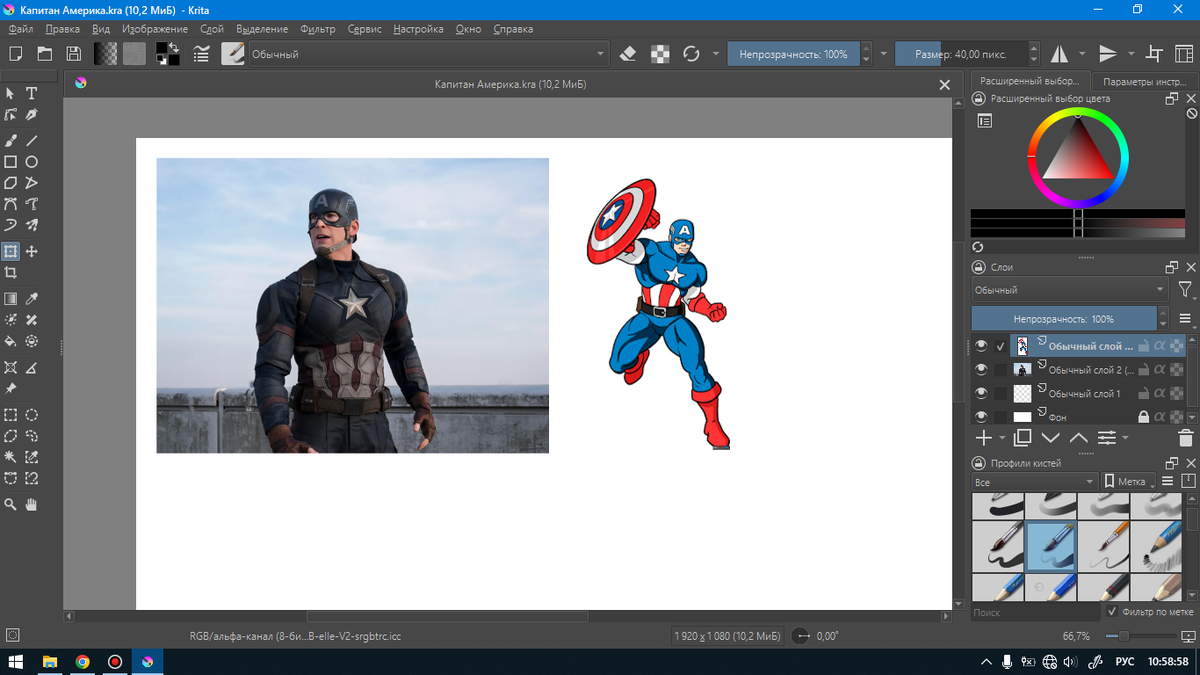Hide Обычный слой 2 visibility eye

pos(981,370)
